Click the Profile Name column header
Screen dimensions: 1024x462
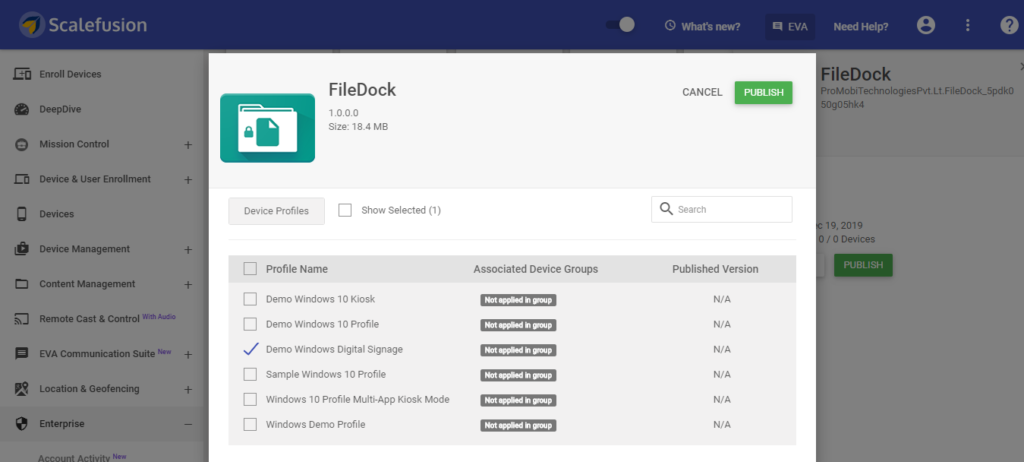point(296,269)
